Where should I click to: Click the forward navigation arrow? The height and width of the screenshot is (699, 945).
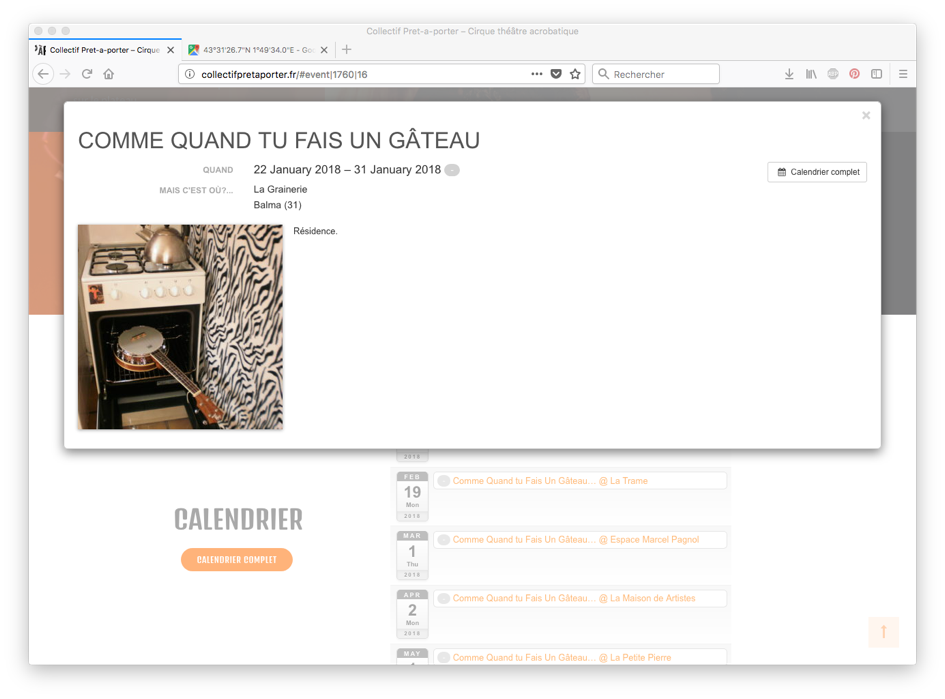pyautogui.click(x=65, y=74)
